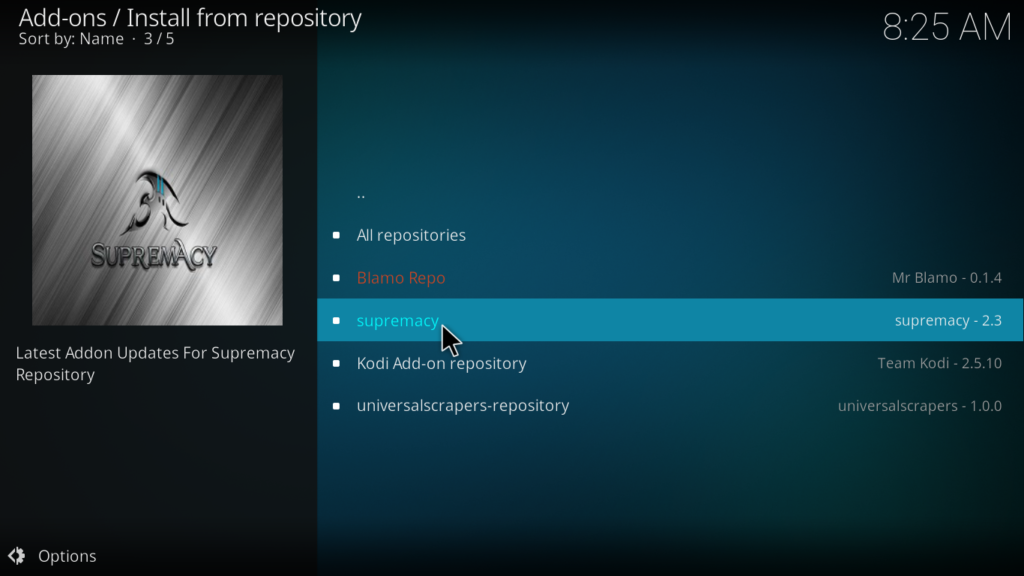Click bullet icon beside universalscrapers-repository
The image size is (1024, 576).
tap(336, 406)
